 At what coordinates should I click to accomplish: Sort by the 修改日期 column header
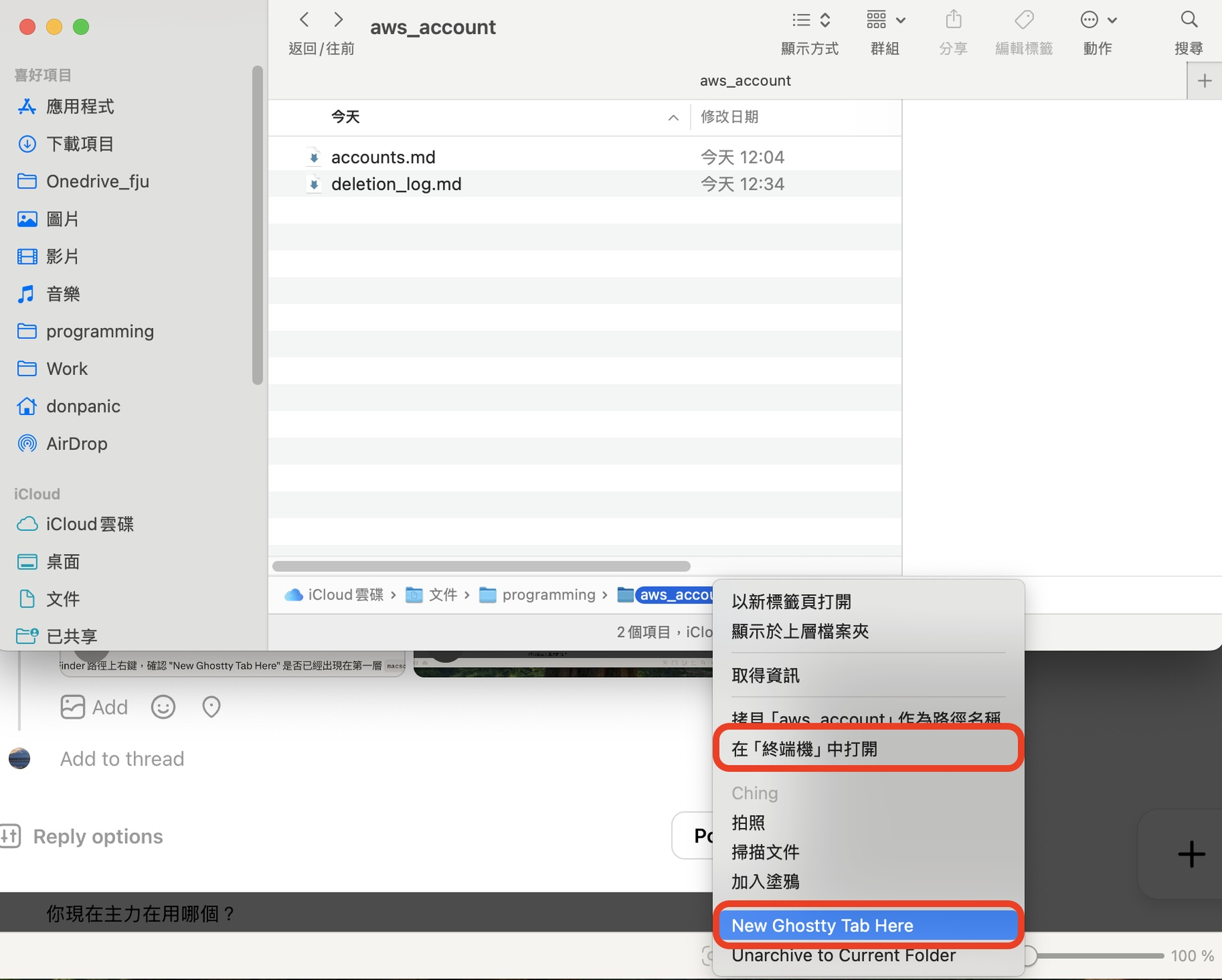point(729,117)
